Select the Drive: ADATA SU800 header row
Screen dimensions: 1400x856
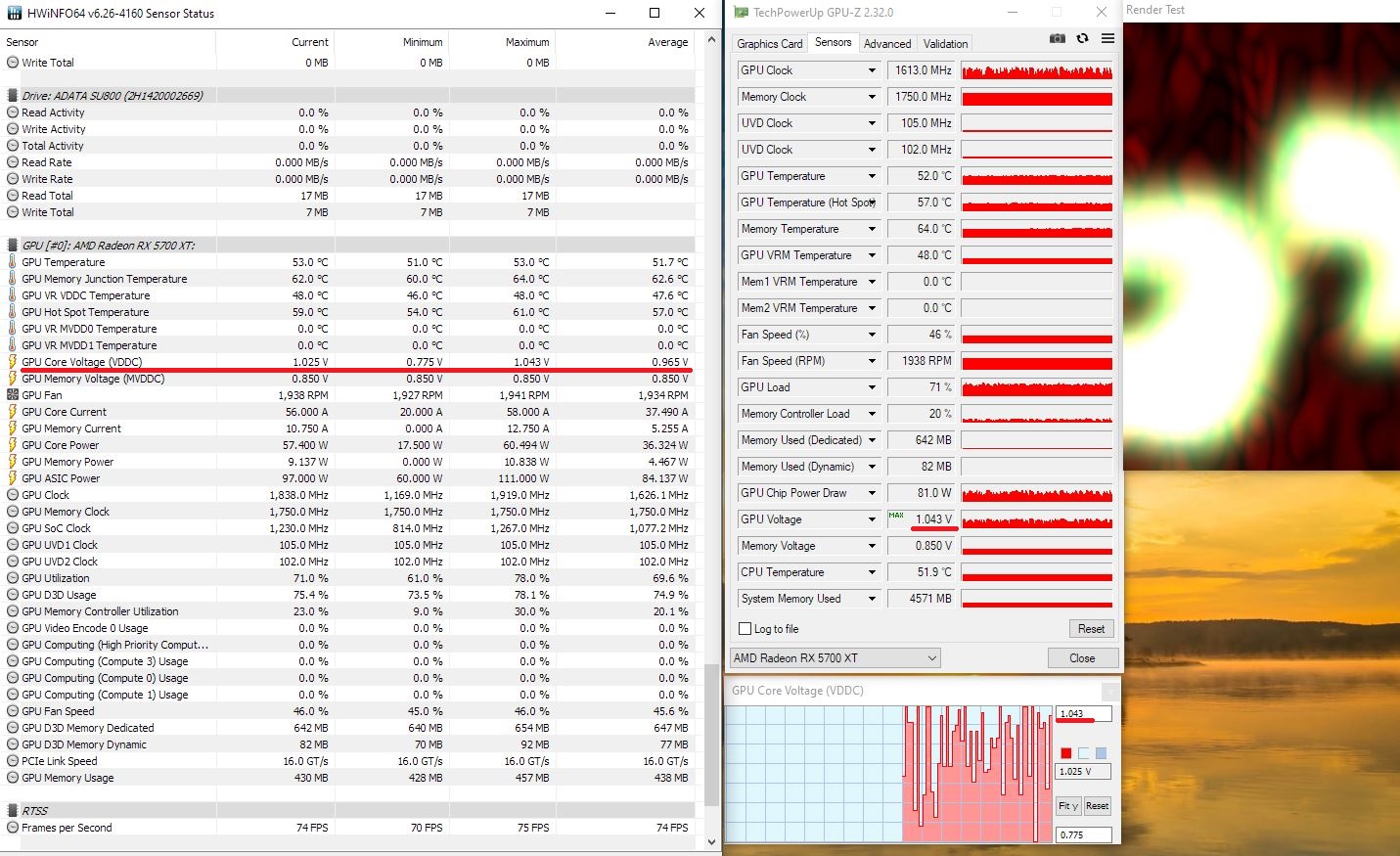[x=349, y=96]
